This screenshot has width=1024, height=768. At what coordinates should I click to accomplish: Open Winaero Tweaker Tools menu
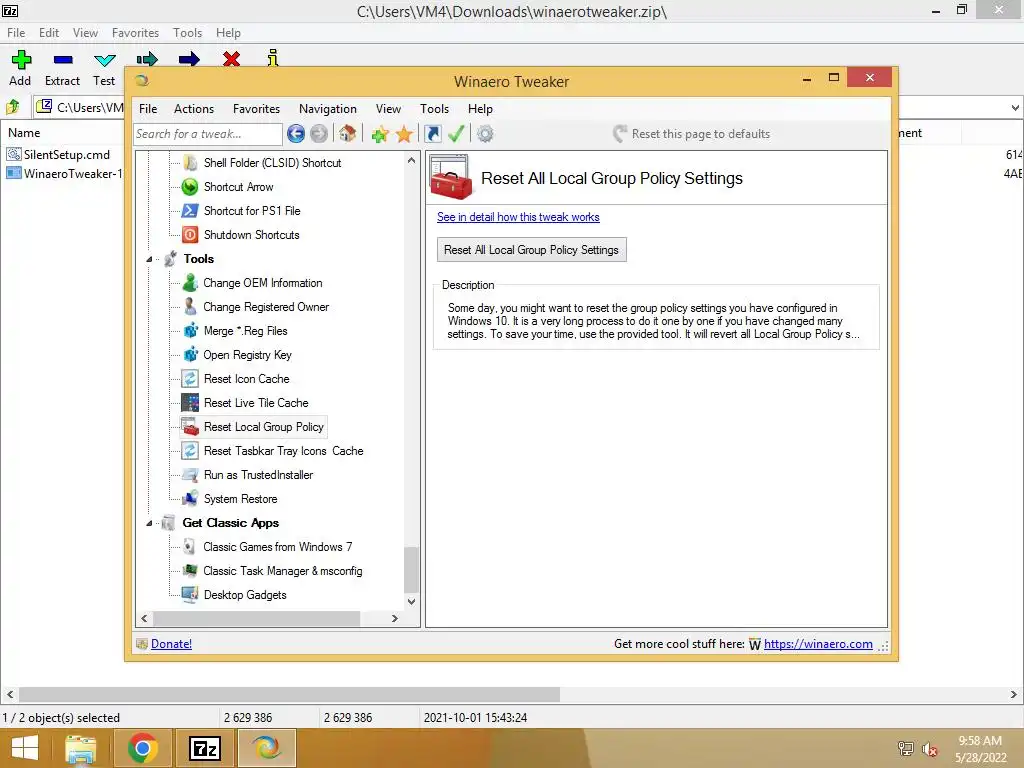pyautogui.click(x=434, y=109)
